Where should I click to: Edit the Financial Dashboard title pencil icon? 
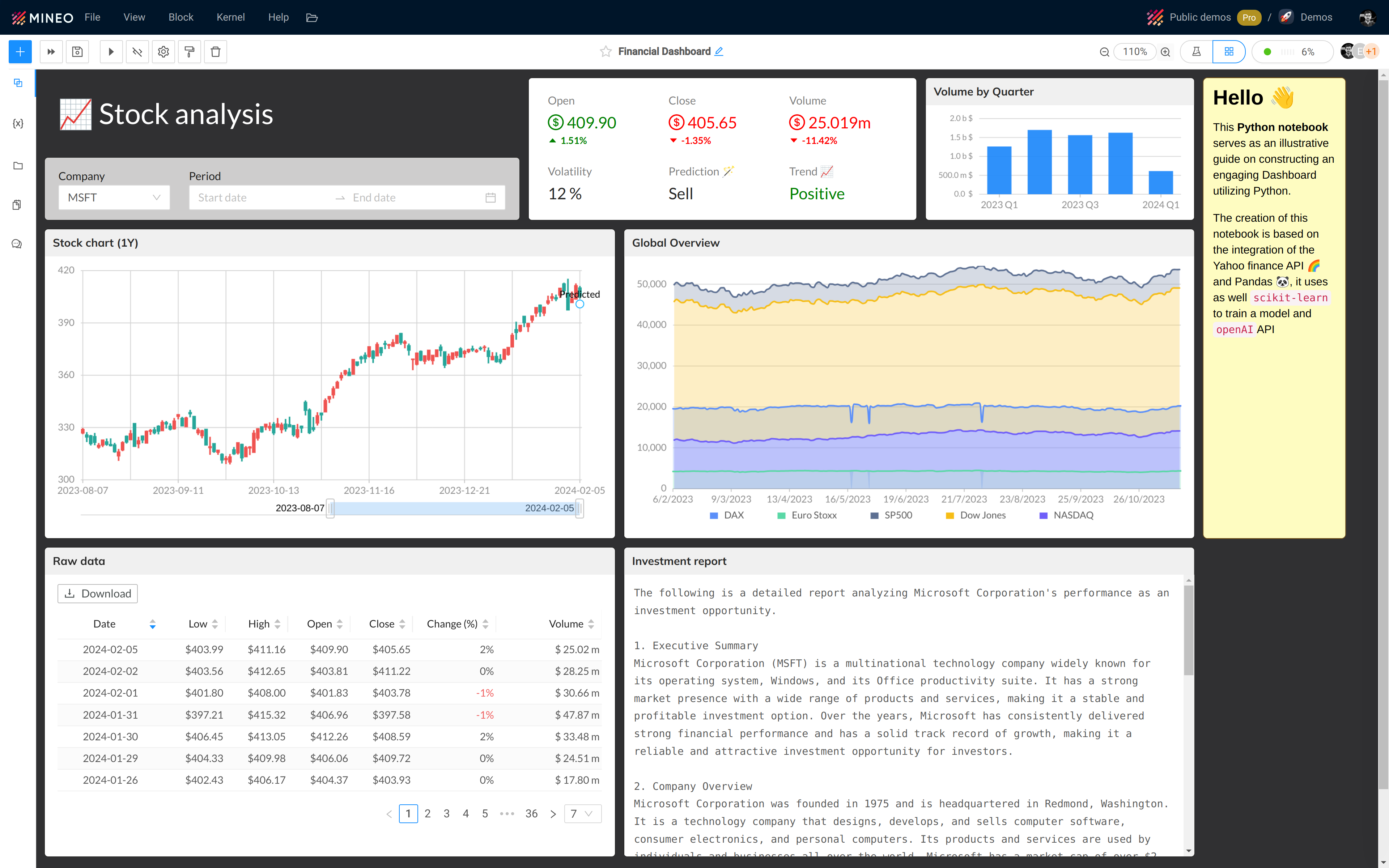(x=719, y=51)
